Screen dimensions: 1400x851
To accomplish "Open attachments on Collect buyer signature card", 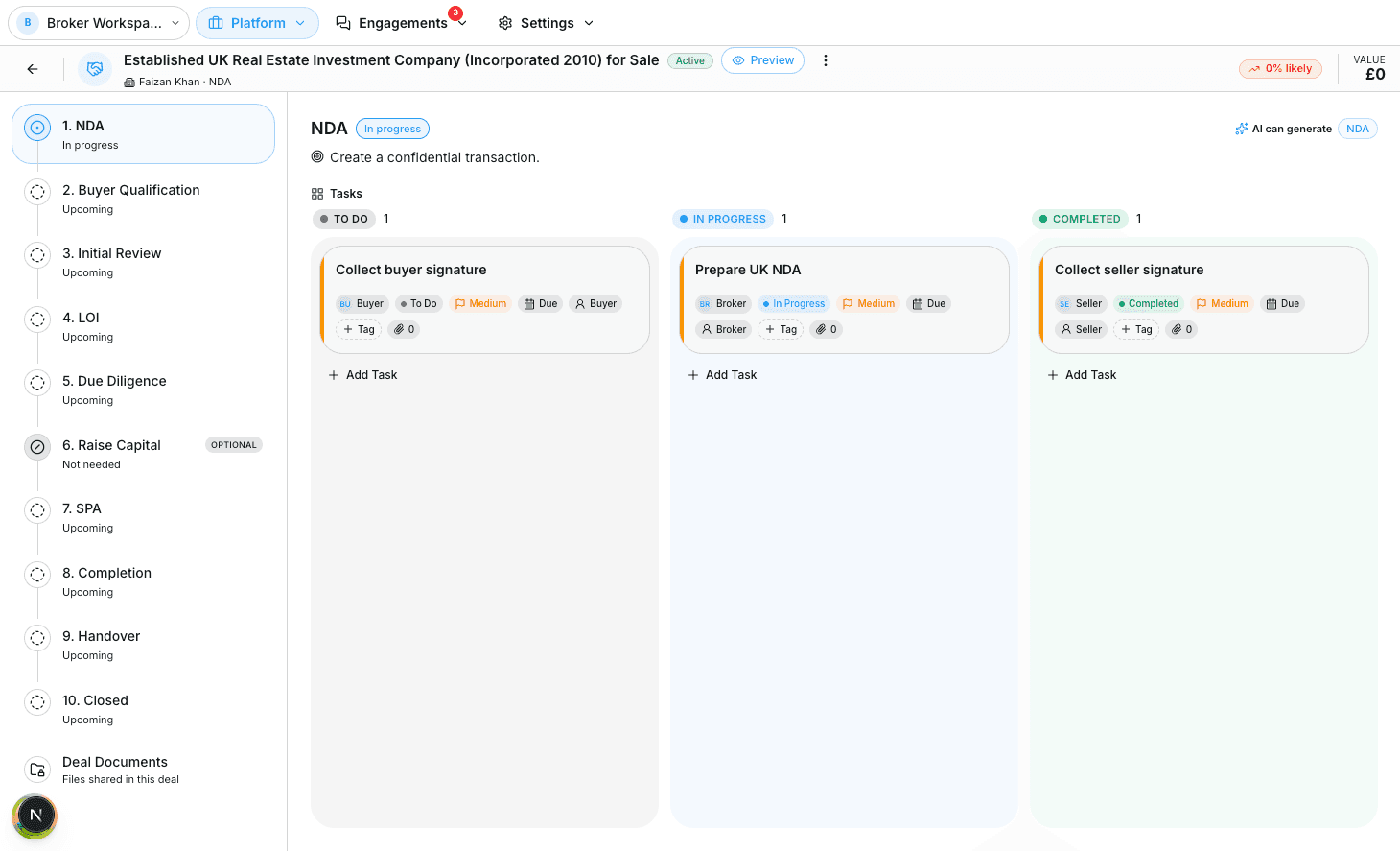I will coord(404,329).
